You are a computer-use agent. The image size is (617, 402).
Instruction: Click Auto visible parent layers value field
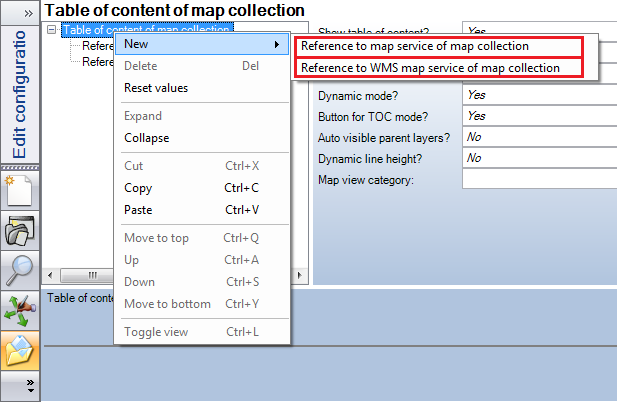539,137
